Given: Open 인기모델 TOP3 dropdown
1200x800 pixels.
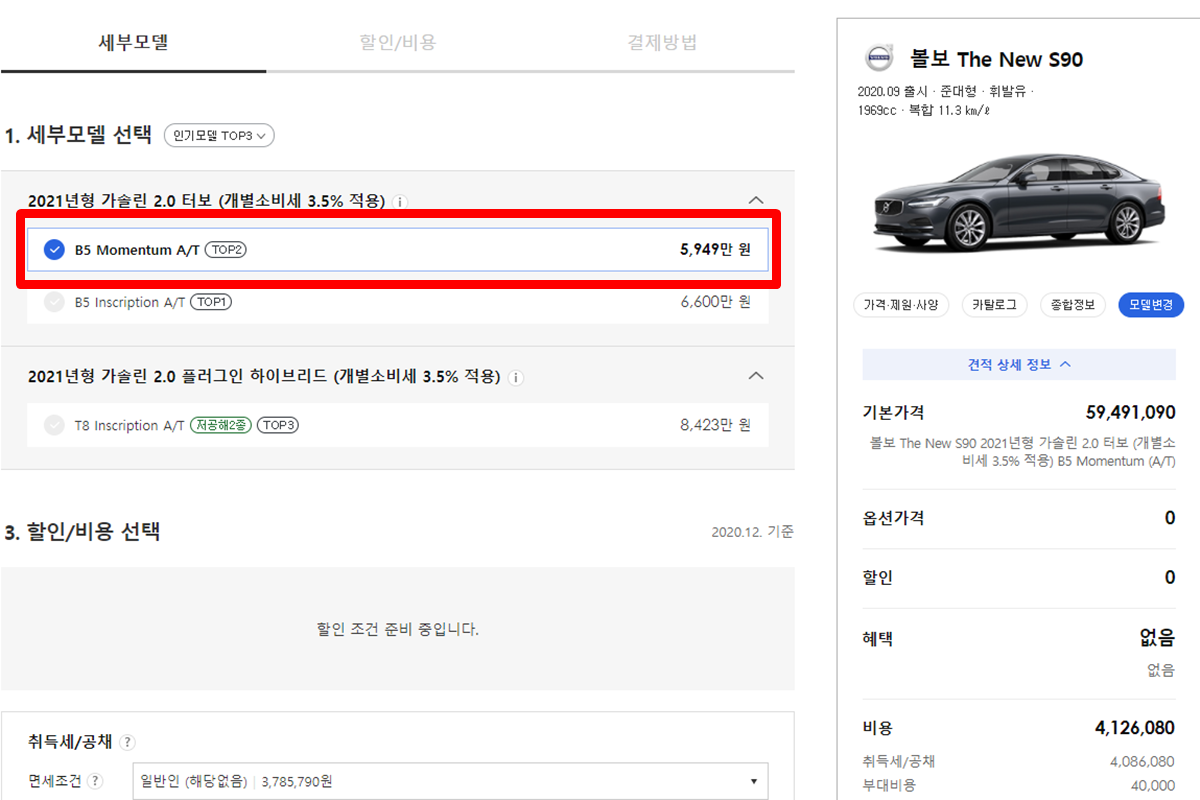Looking at the screenshot, I should click(219, 135).
